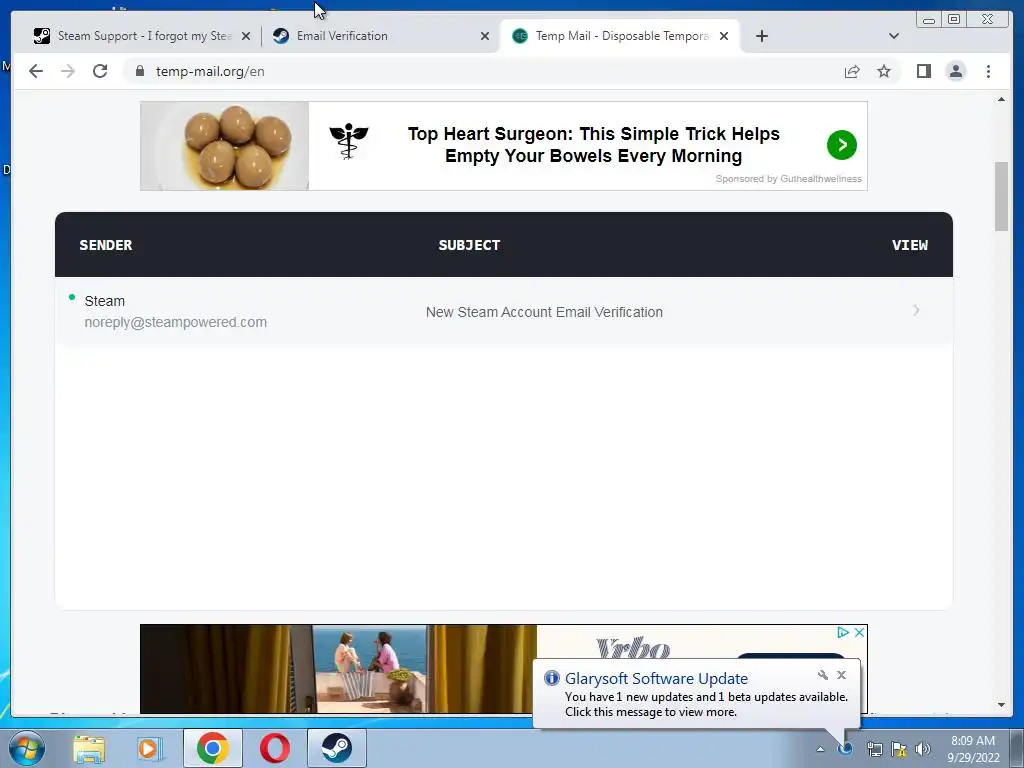Viewport: 1024px width, 768px height.
Task: Open Windows Explorer from the taskbar
Action: tap(89, 748)
